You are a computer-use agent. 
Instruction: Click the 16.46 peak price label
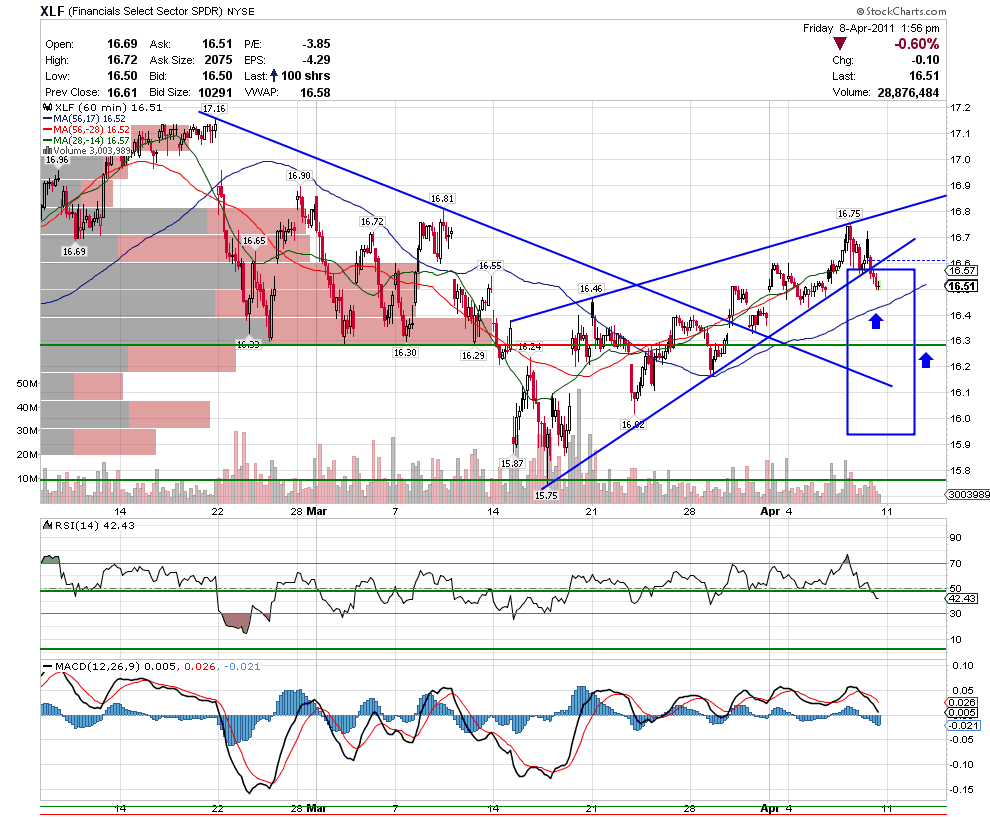pos(591,289)
